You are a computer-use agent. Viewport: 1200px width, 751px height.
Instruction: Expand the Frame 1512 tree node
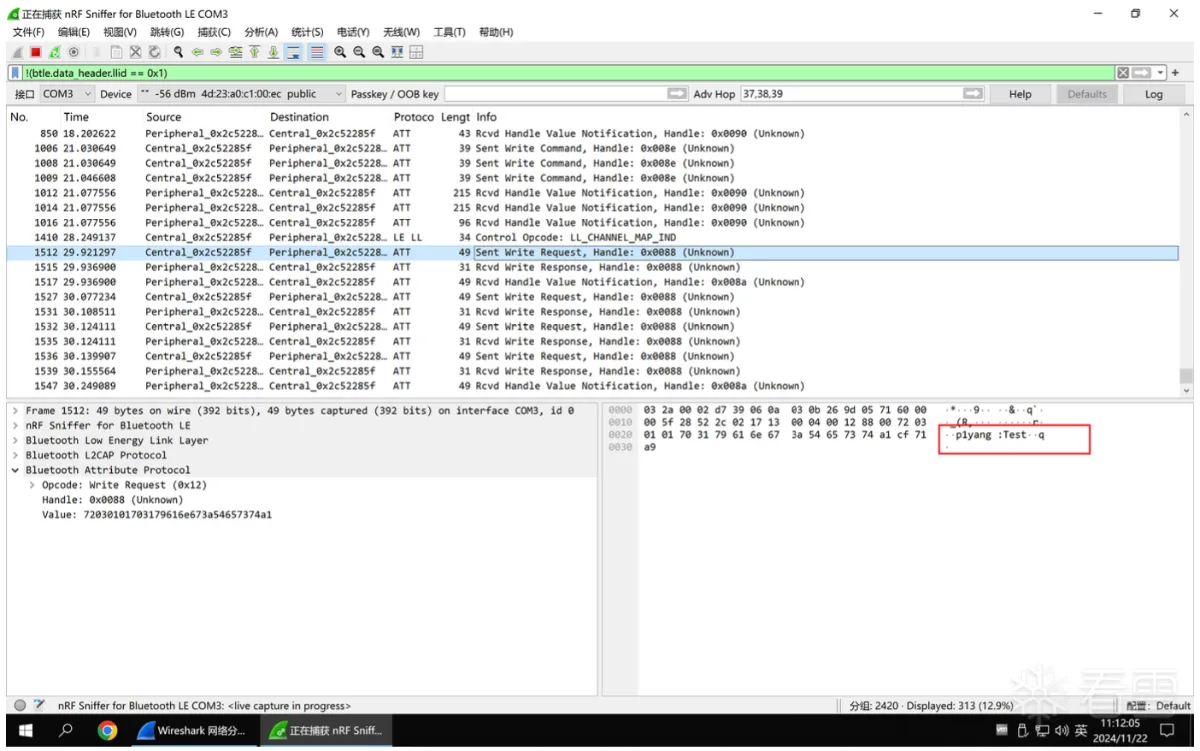click(15, 411)
